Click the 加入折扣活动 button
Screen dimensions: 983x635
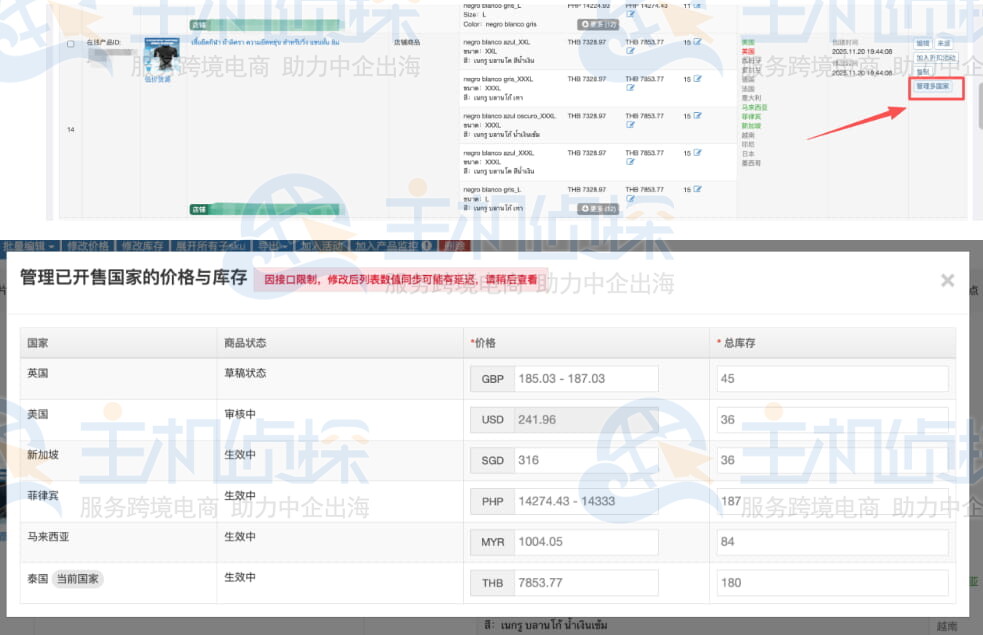936,58
